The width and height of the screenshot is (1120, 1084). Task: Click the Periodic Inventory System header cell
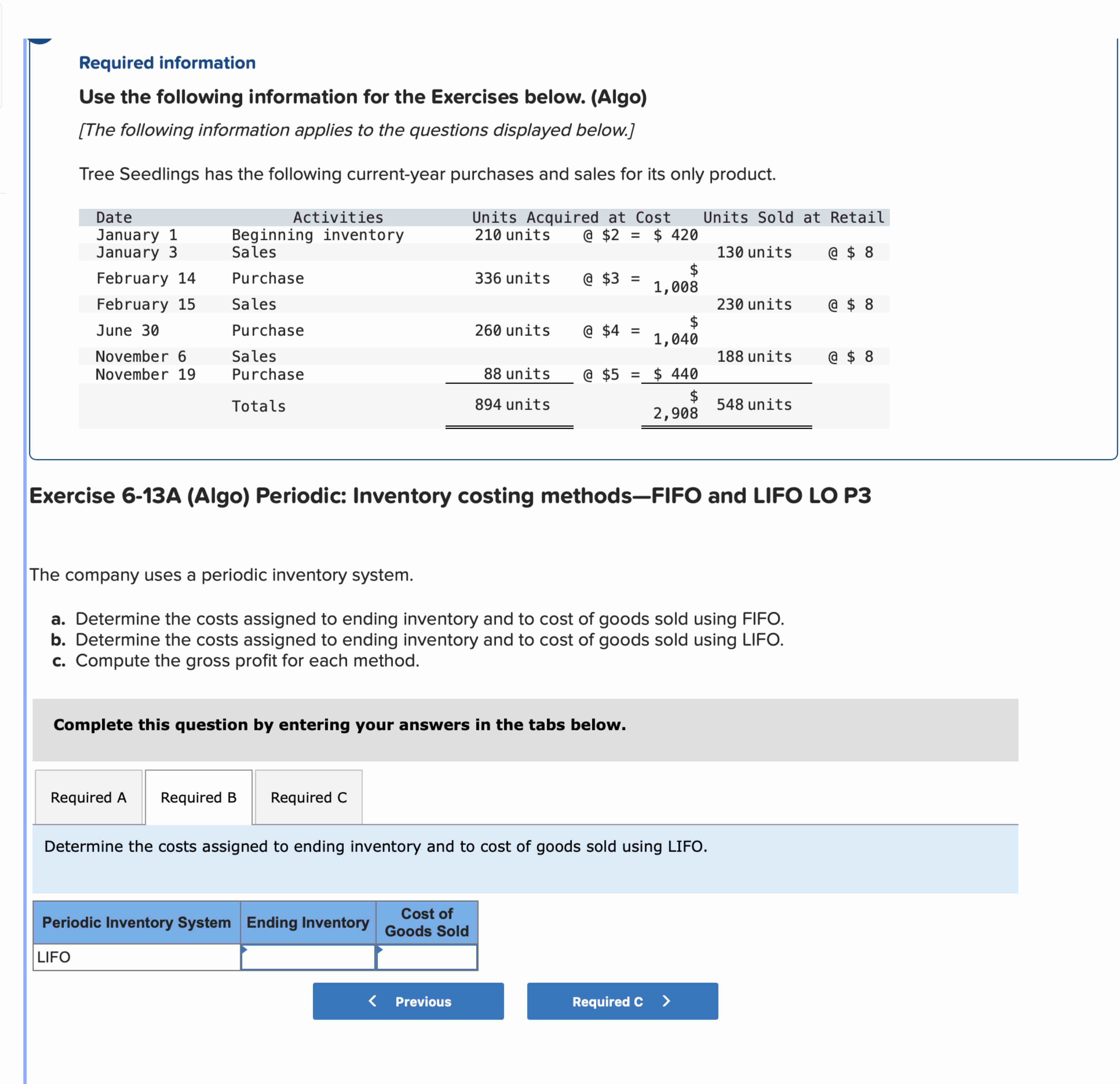136,922
